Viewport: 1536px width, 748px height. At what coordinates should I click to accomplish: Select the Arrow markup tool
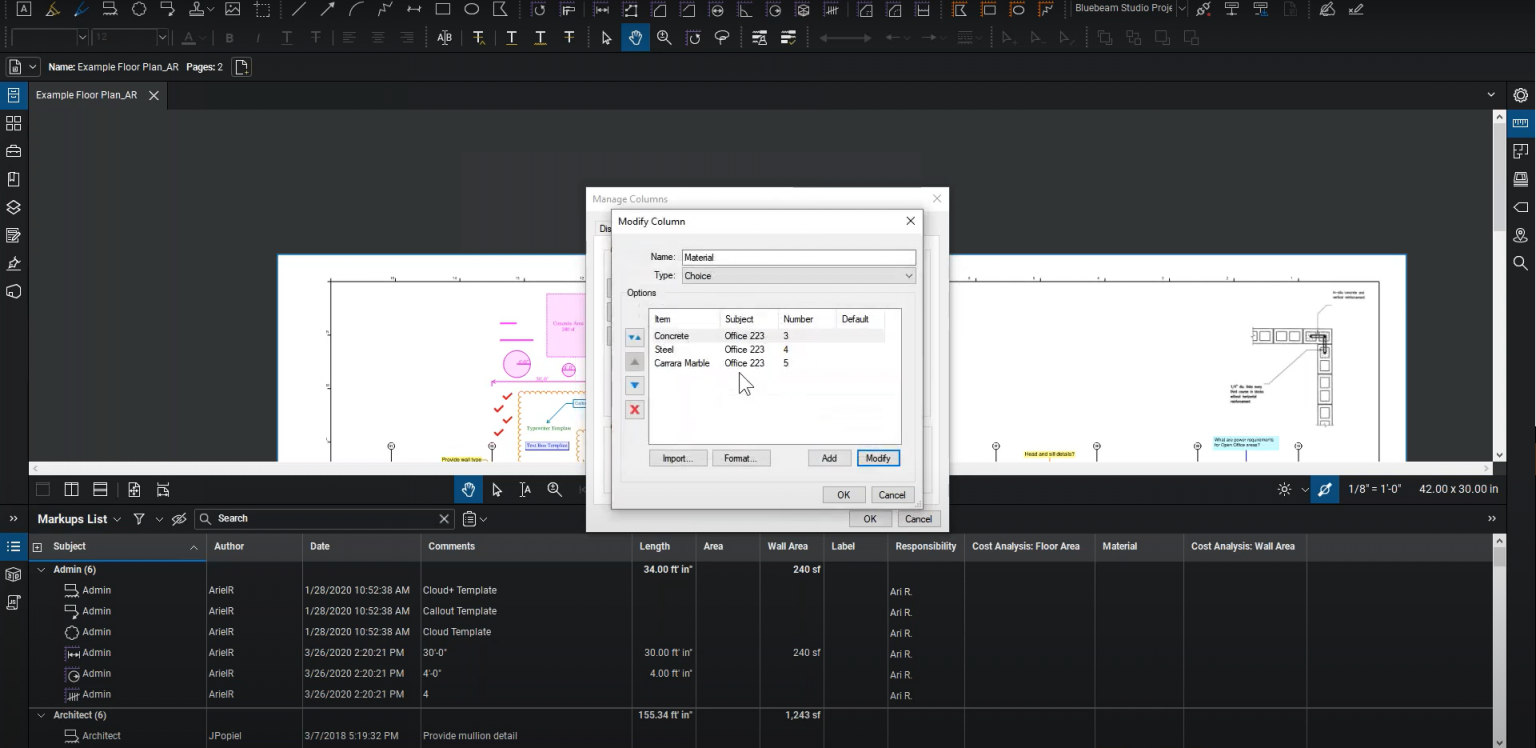(327, 9)
